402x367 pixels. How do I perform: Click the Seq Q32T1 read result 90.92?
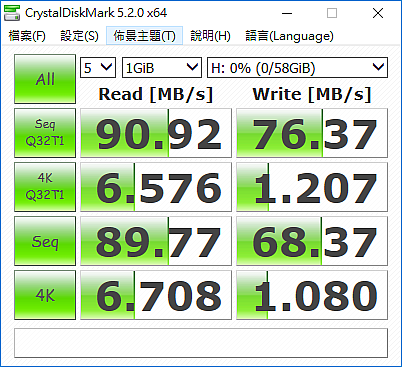pos(156,133)
